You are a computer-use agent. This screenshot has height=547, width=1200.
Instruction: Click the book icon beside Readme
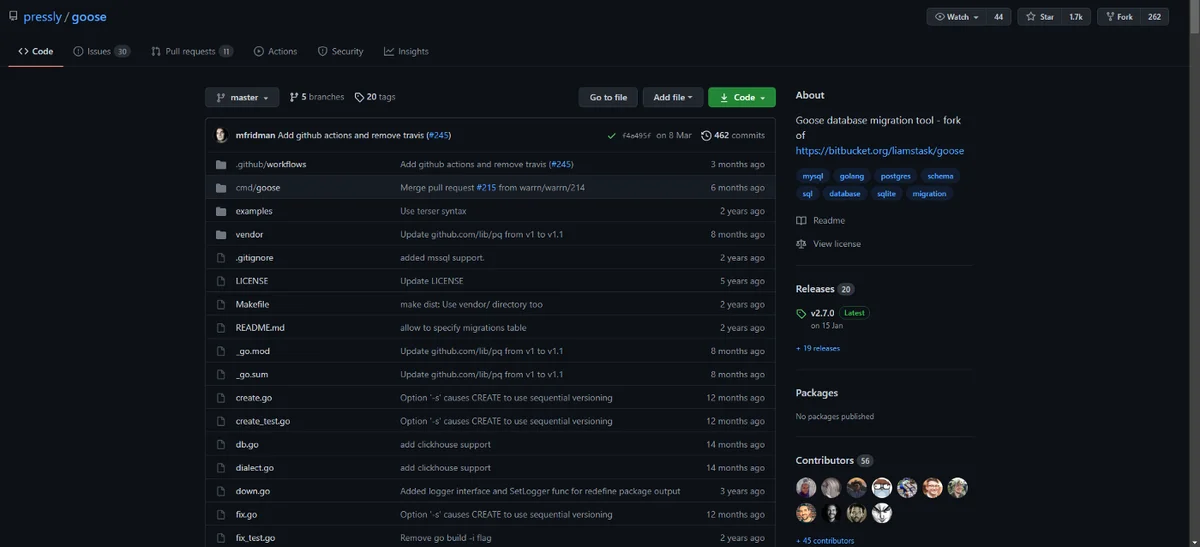(x=801, y=220)
